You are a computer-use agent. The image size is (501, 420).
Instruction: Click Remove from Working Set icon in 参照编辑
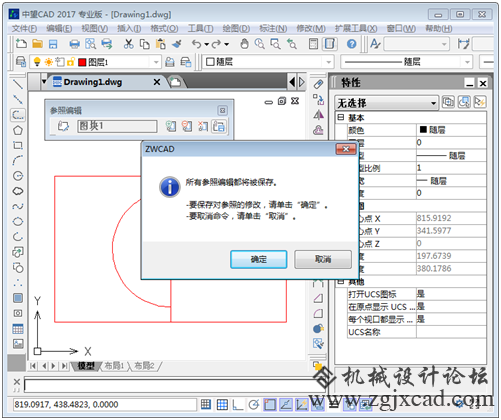click(187, 126)
